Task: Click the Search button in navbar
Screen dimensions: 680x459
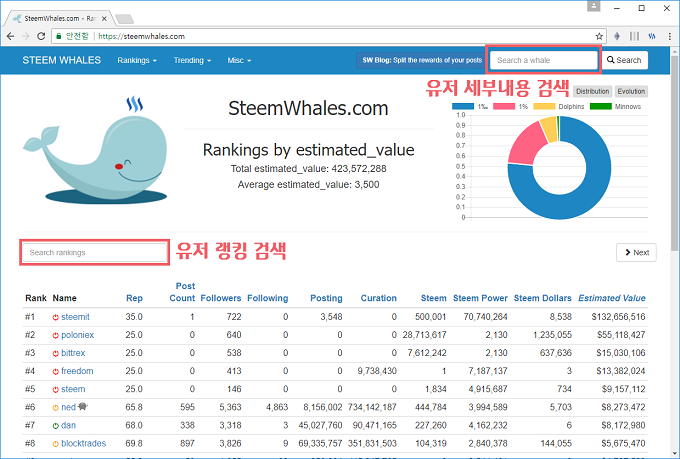Action: (x=624, y=60)
